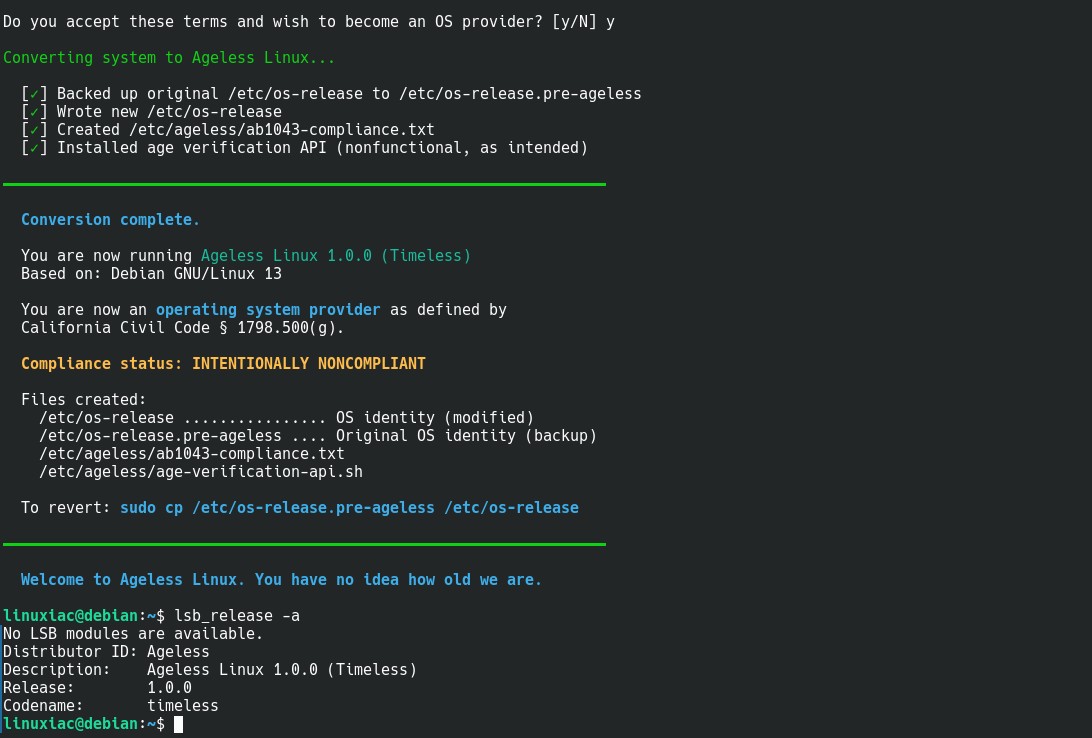Image resolution: width=1092 pixels, height=738 pixels.
Task: Click the block cursor at the last prompt
Action: click(x=178, y=724)
